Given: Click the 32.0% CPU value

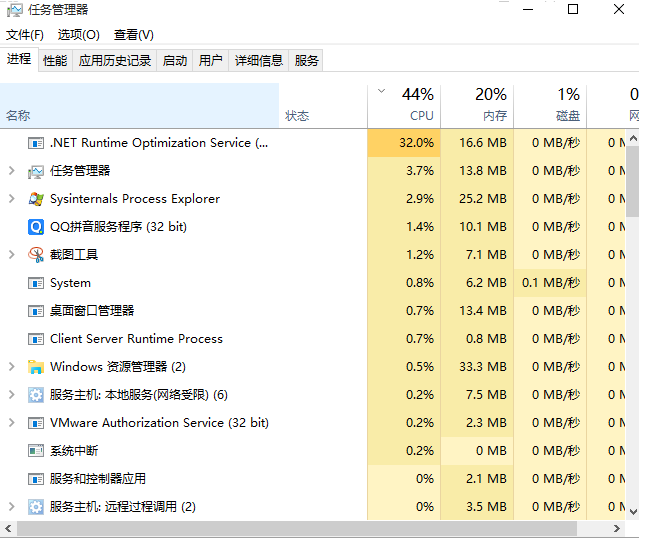Looking at the screenshot, I should pyautogui.click(x=416, y=143).
